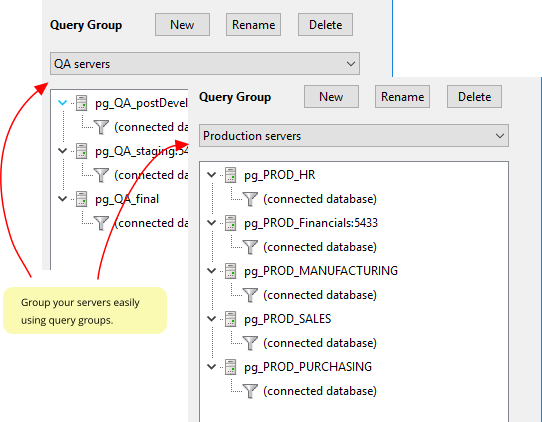Collapse the pg_PROD_MANUFACTURING tree node
This screenshot has width=542, height=422.
(x=211, y=271)
